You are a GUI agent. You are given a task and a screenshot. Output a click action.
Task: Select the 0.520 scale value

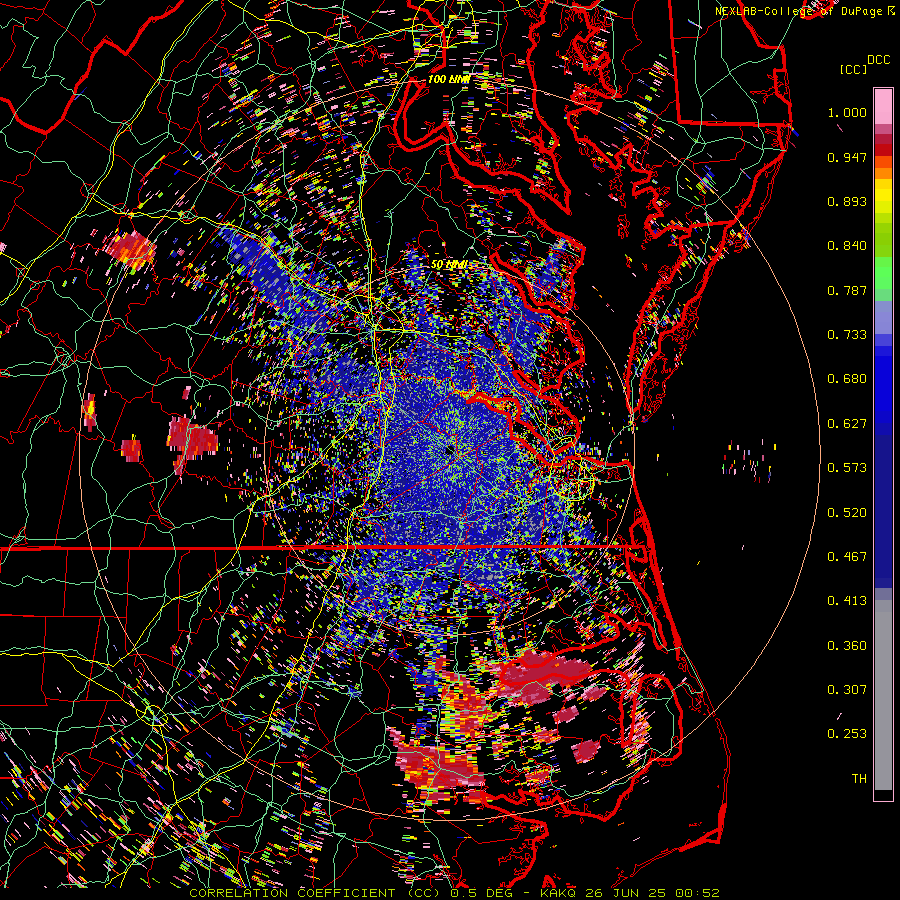pos(847,513)
